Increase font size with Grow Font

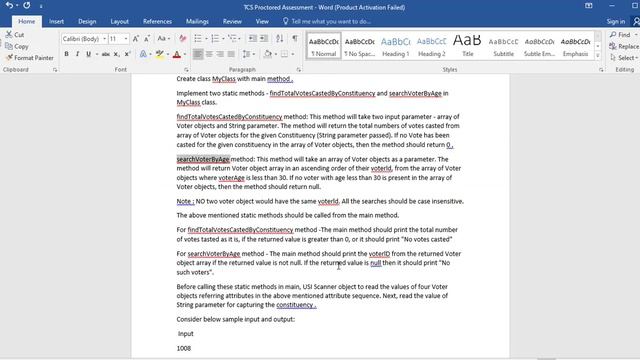136,39
